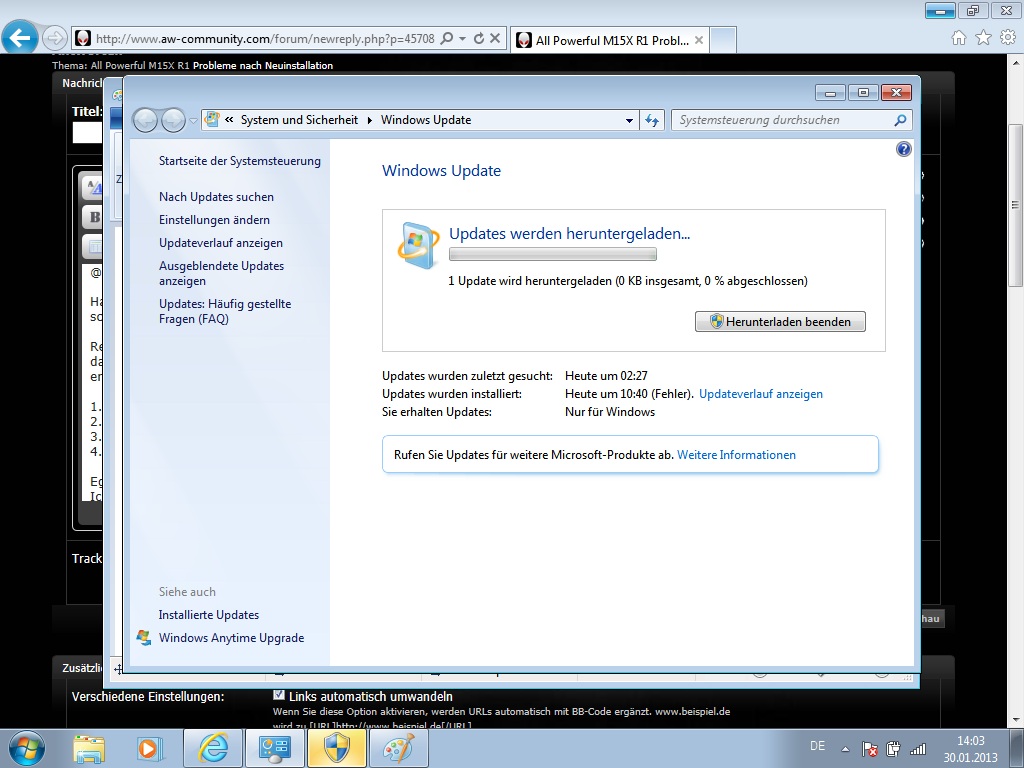Open Startseite der Systemsteuerung

tap(240, 161)
